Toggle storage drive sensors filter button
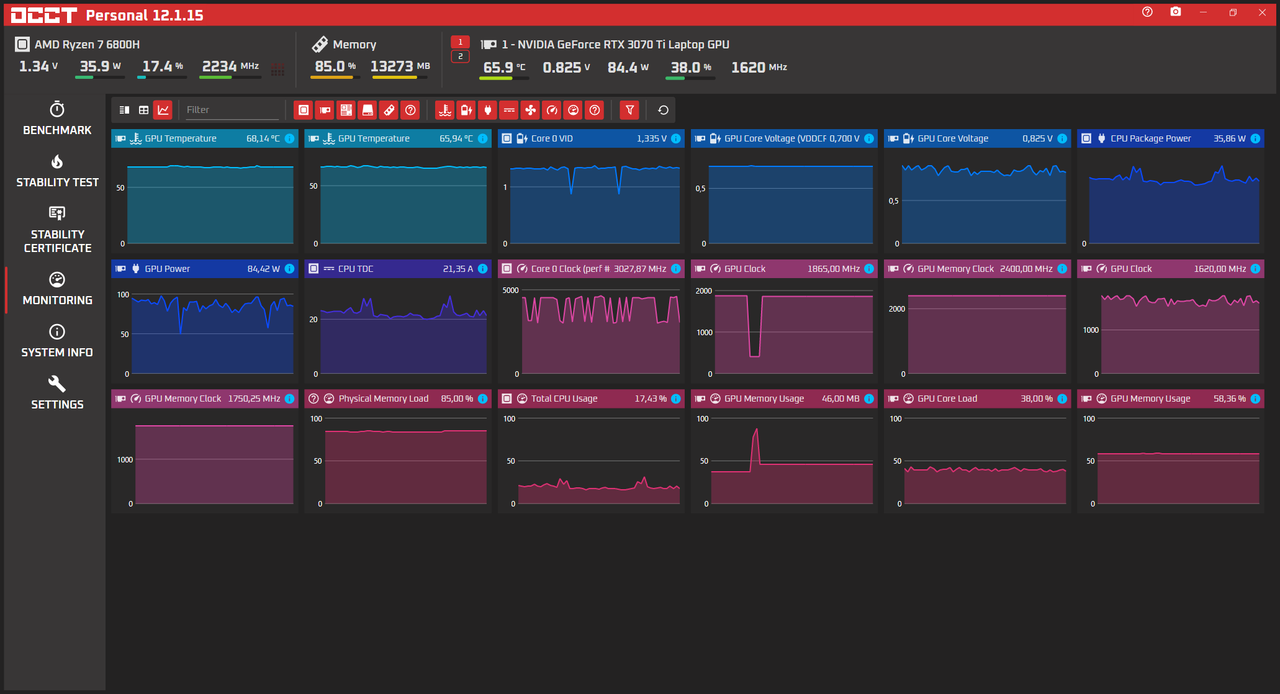 [x=368, y=110]
